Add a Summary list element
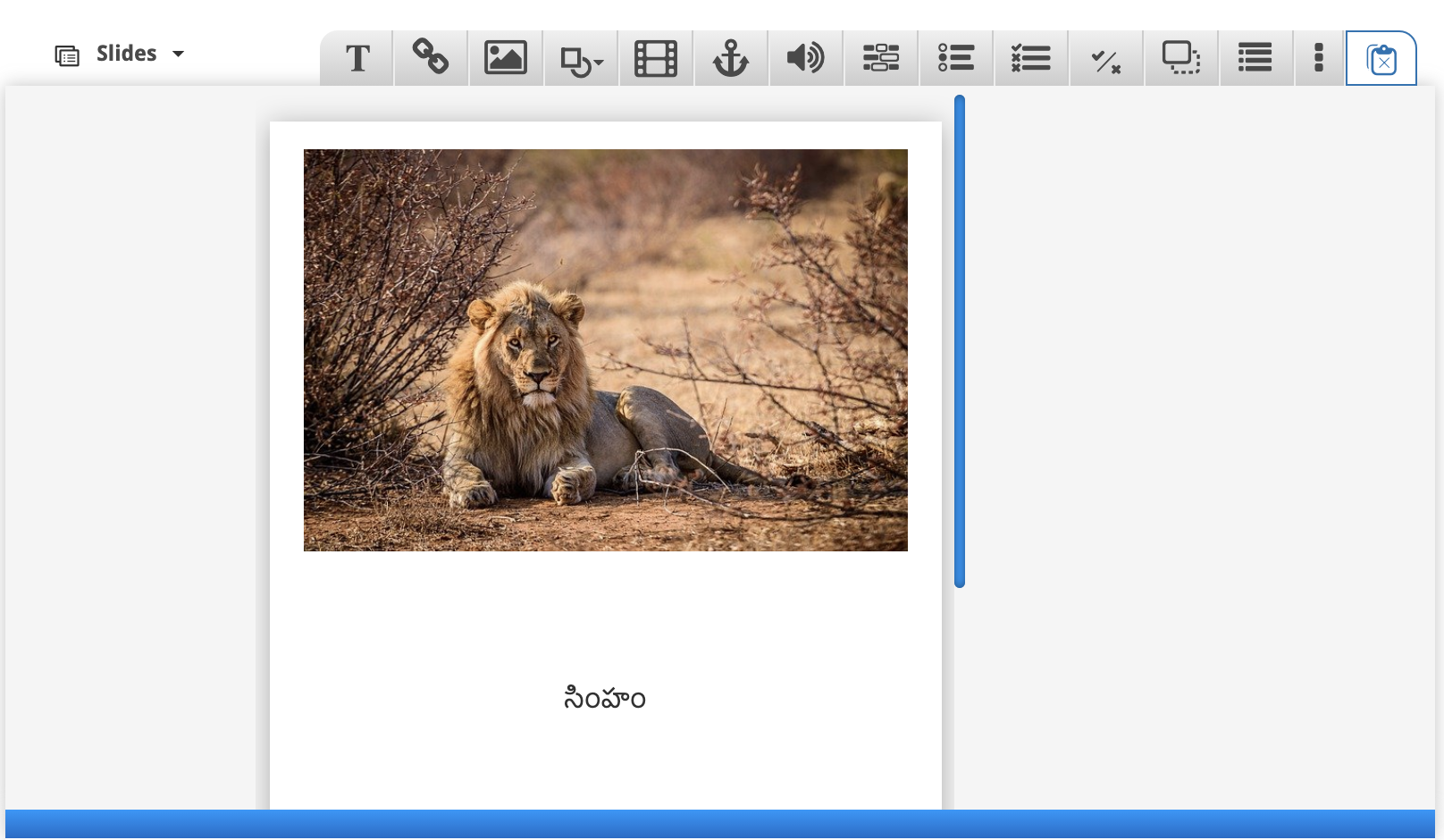This screenshot has width=1444, height=840. point(1255,58)
